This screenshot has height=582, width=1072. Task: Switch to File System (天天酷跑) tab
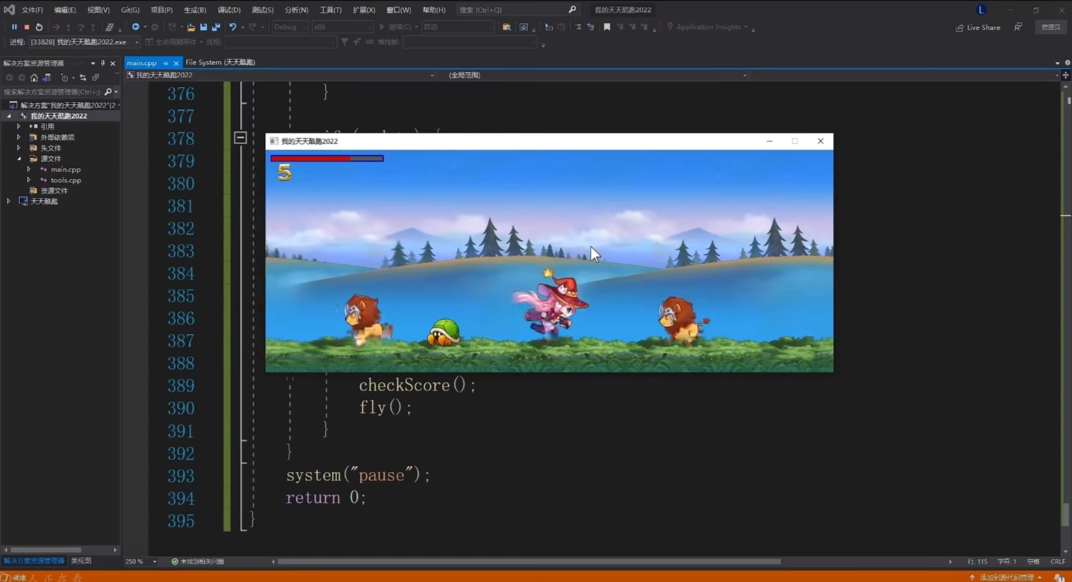tap(220, 62)
